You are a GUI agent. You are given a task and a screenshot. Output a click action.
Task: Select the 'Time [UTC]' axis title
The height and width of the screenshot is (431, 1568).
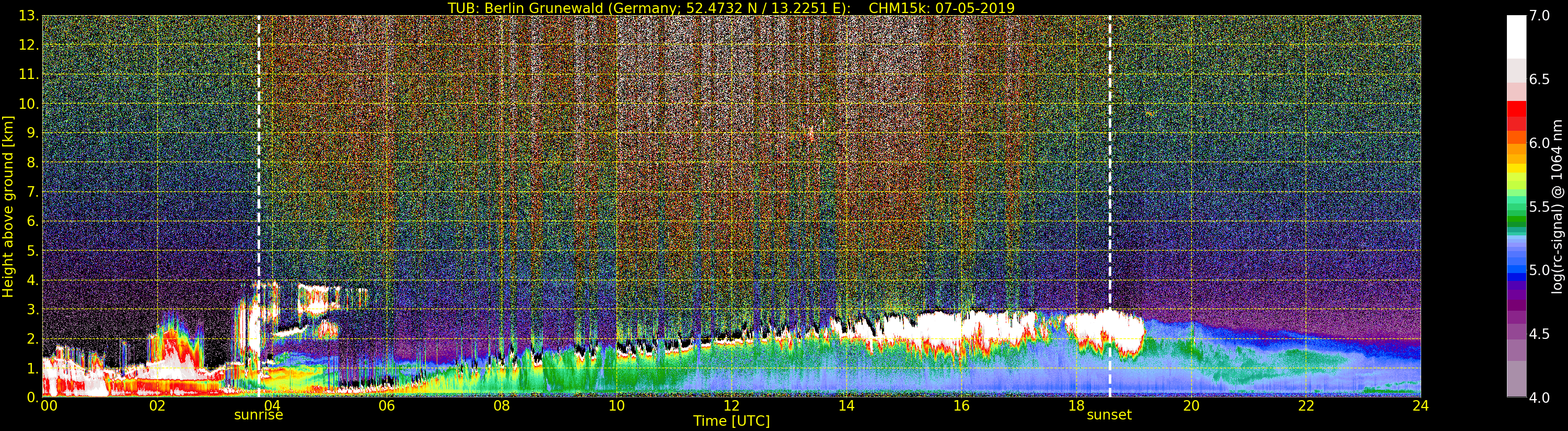[731, 421]
